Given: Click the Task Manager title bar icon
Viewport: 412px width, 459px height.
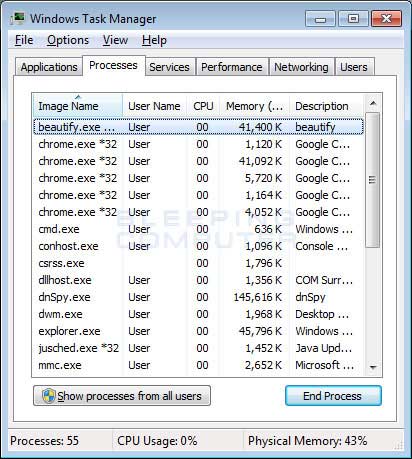Looking at the screenshot, I should point(17,18).
